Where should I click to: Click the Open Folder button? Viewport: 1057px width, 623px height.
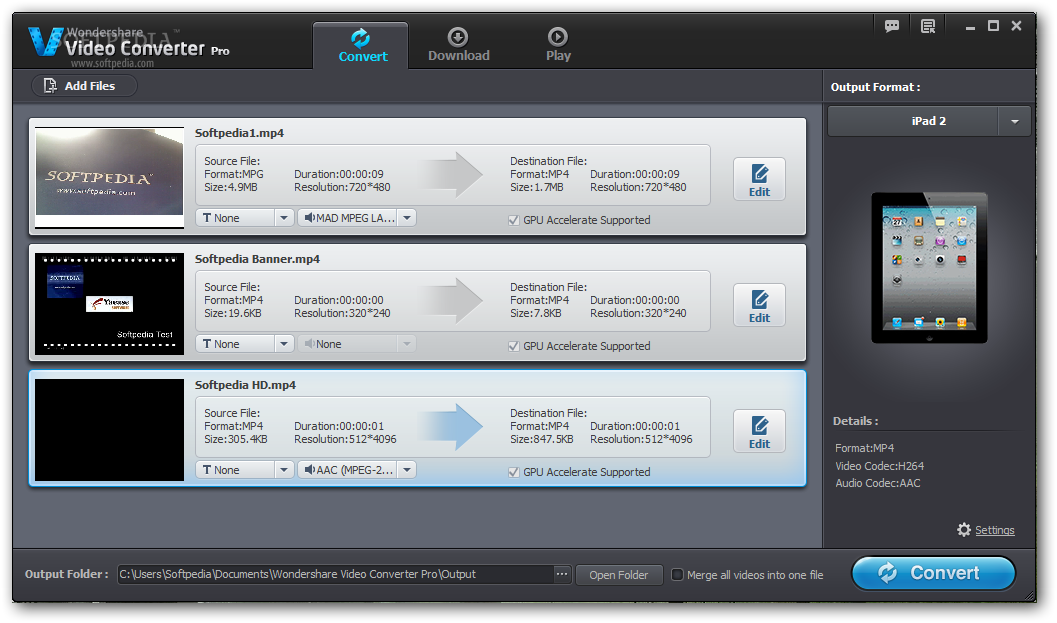(619, 575)
